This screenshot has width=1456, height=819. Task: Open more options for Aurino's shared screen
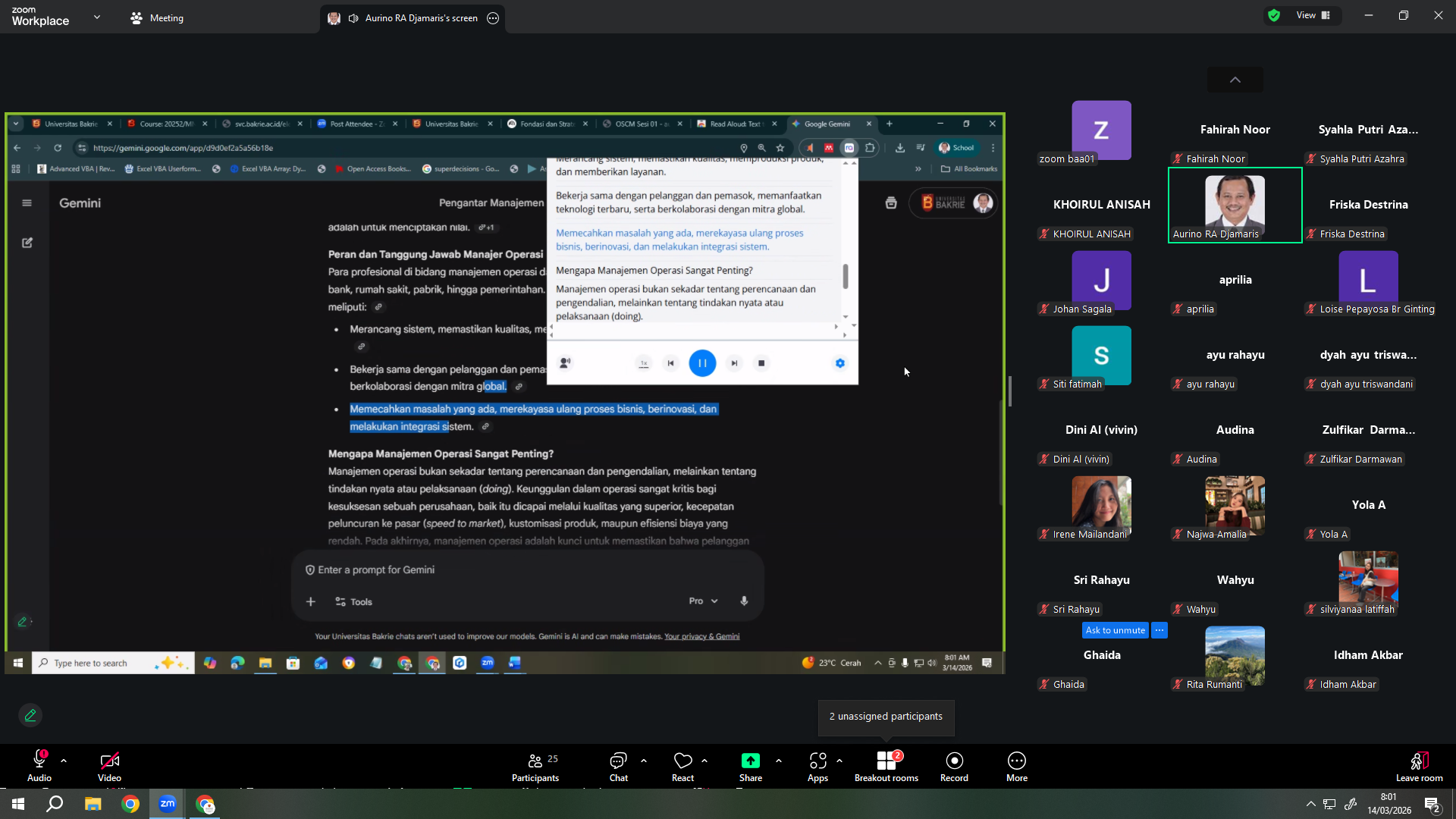493,18
